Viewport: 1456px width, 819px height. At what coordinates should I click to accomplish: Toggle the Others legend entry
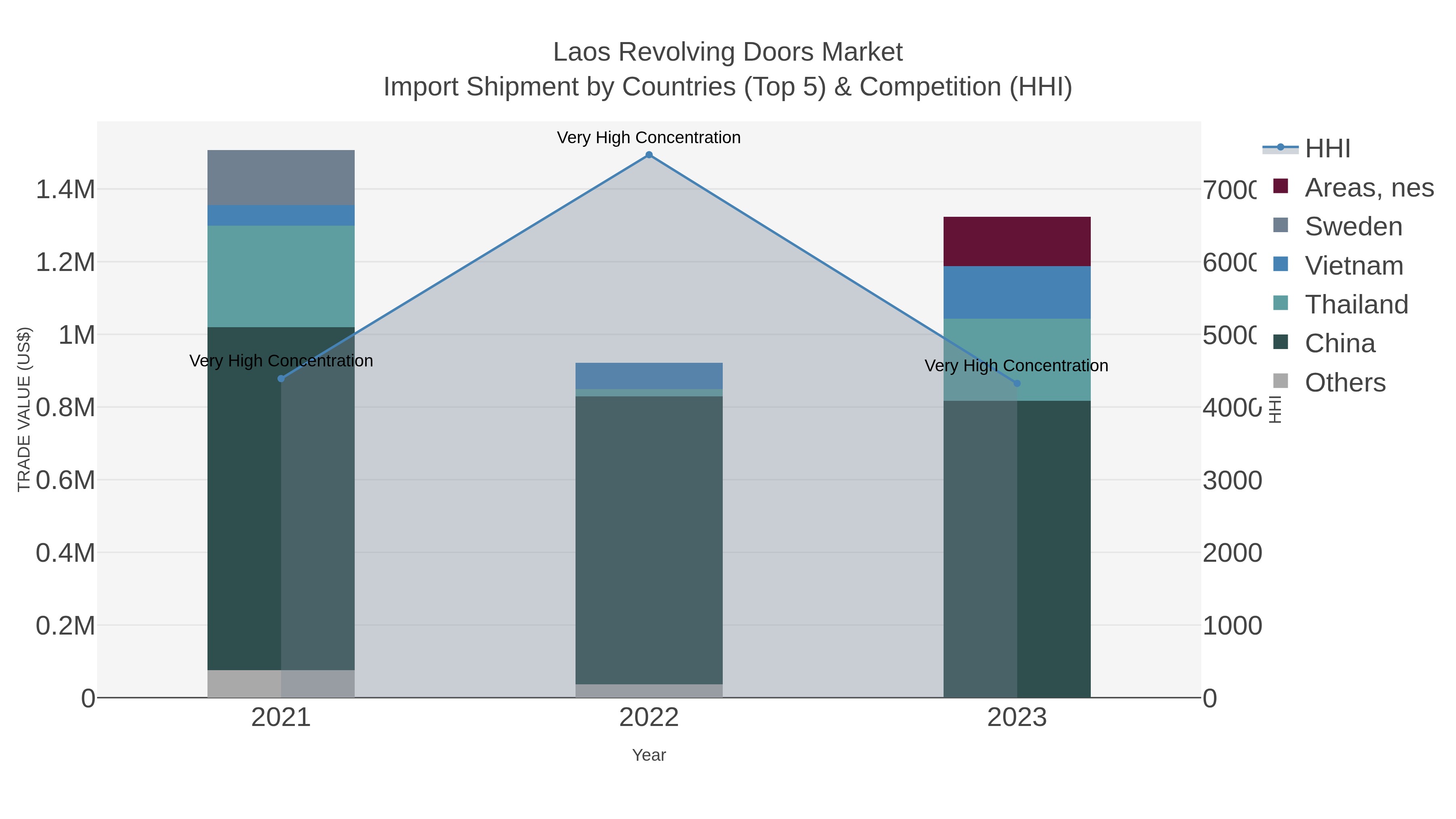click(x=1329, y=382)
